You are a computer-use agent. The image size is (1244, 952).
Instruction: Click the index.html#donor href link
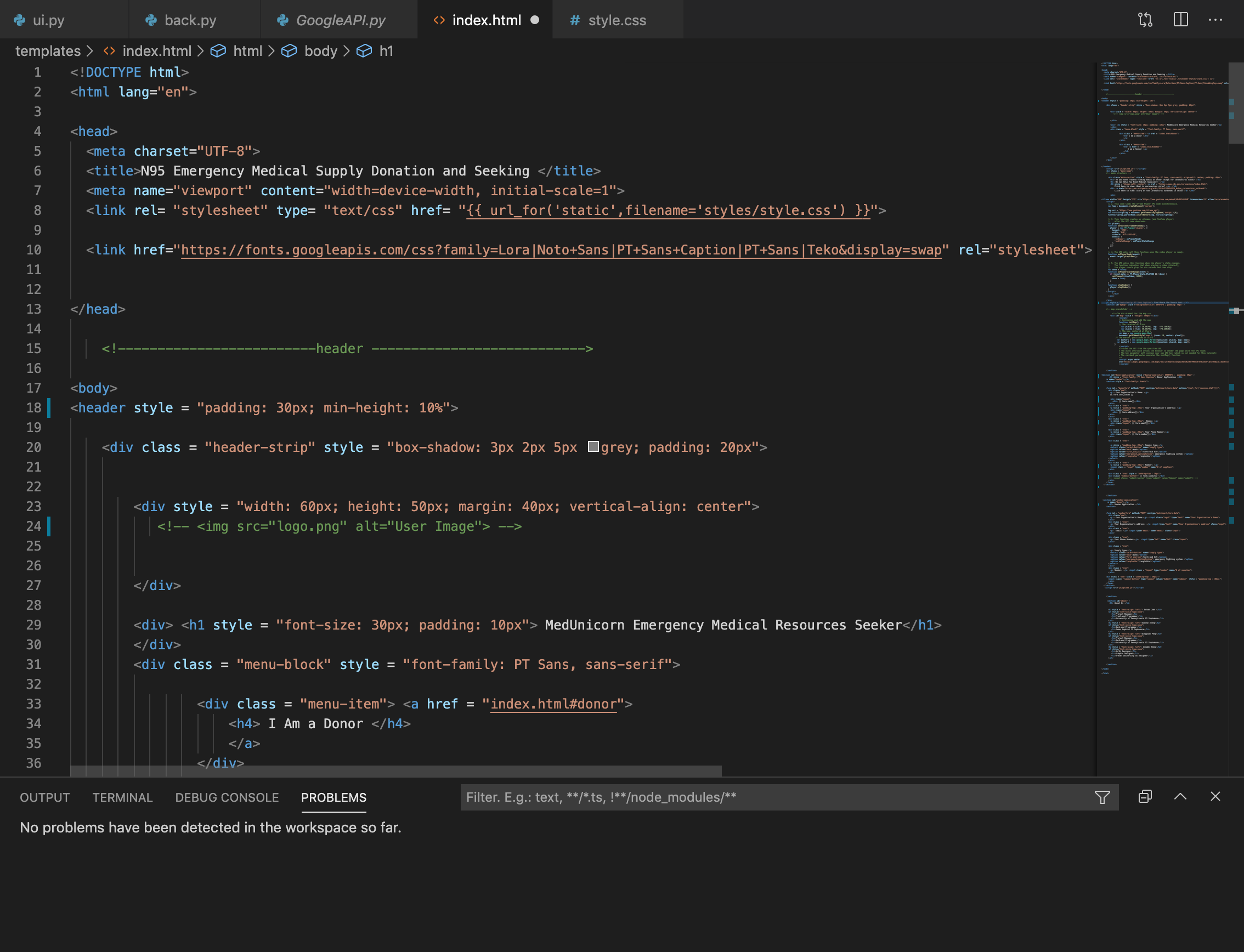pos(553,704)
